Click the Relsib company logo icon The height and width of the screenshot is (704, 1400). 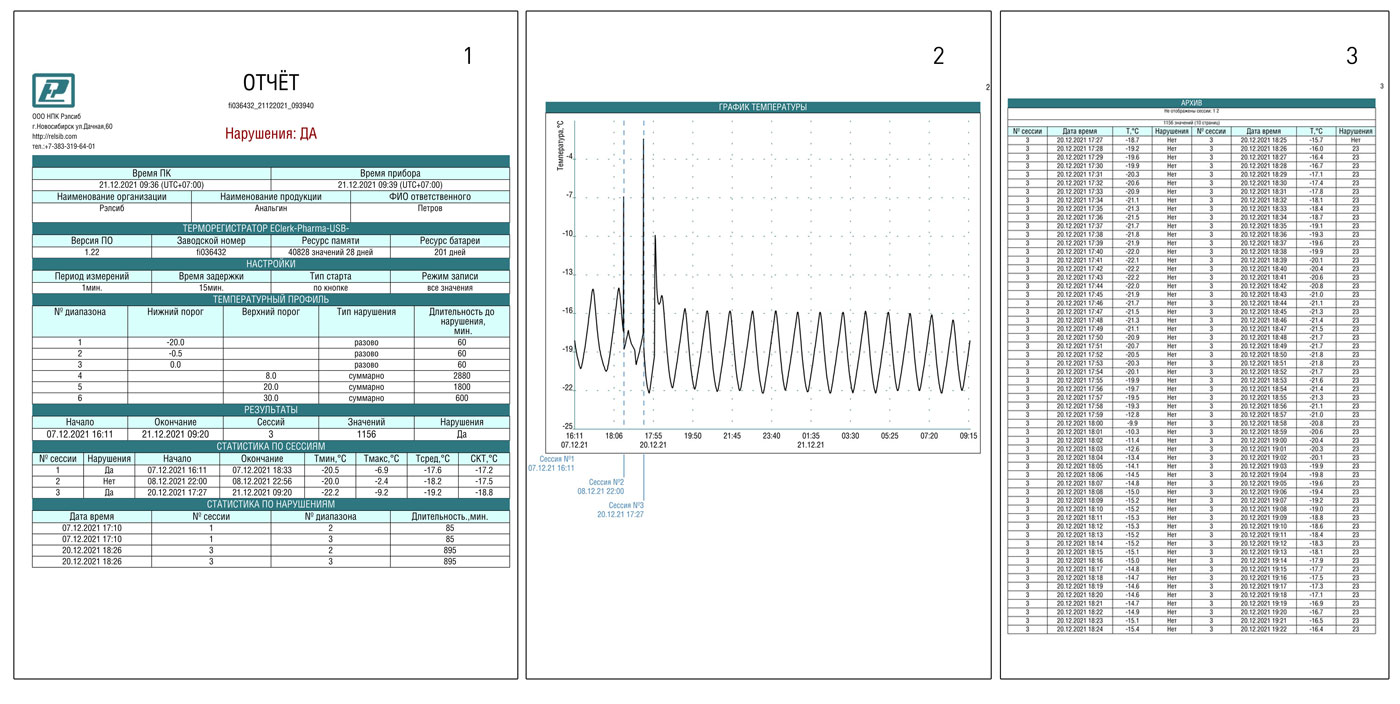click(53, 93)
